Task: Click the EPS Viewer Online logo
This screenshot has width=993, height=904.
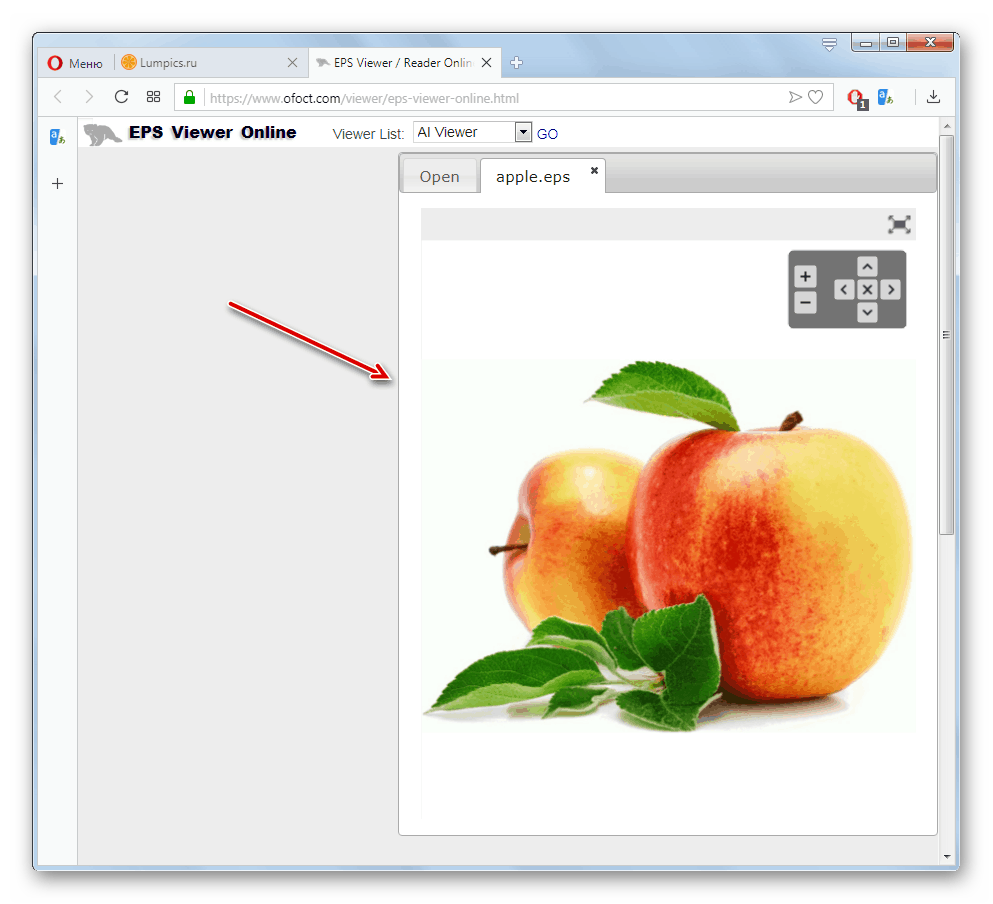Action: 191,132
